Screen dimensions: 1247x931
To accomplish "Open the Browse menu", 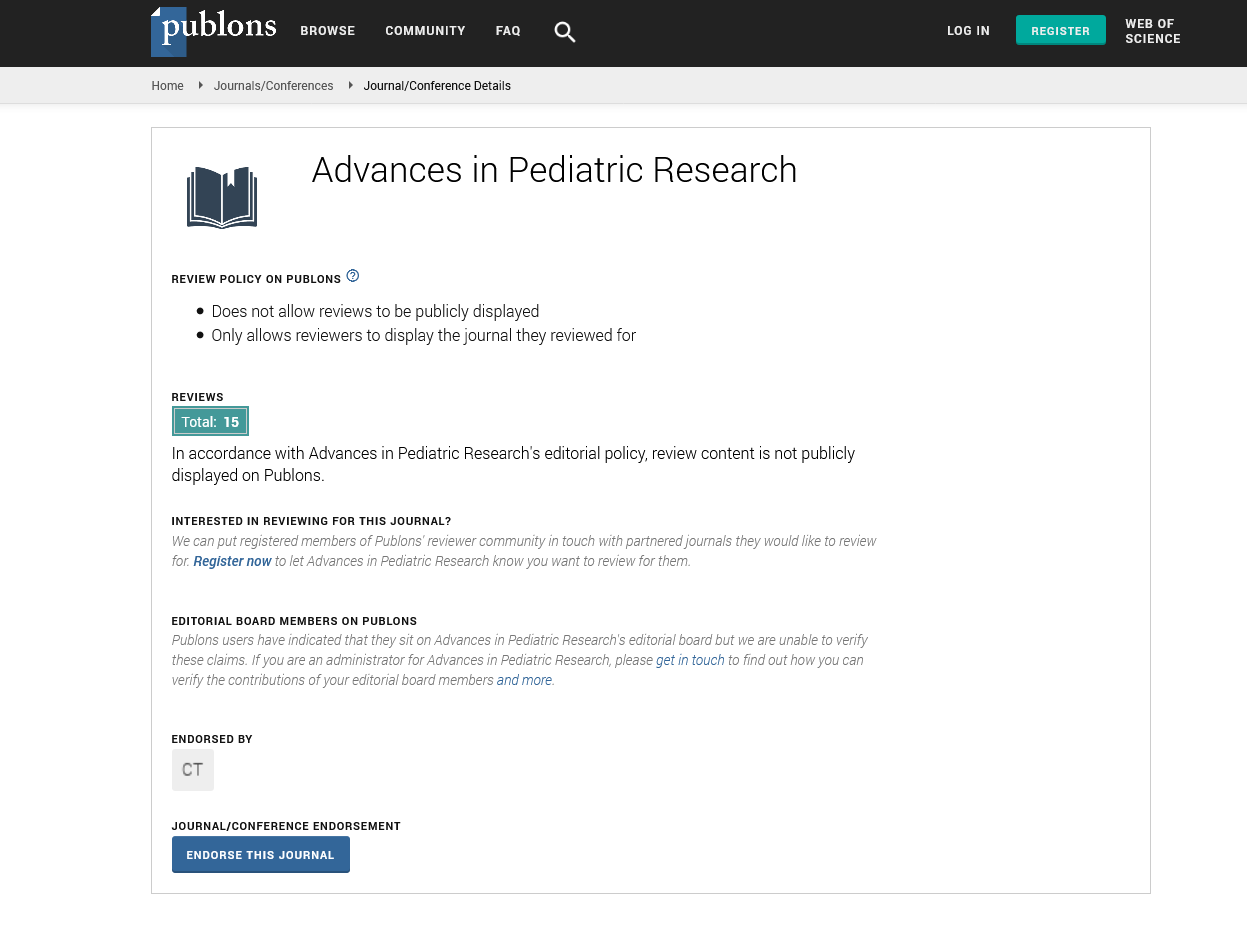I will [328, 31].
